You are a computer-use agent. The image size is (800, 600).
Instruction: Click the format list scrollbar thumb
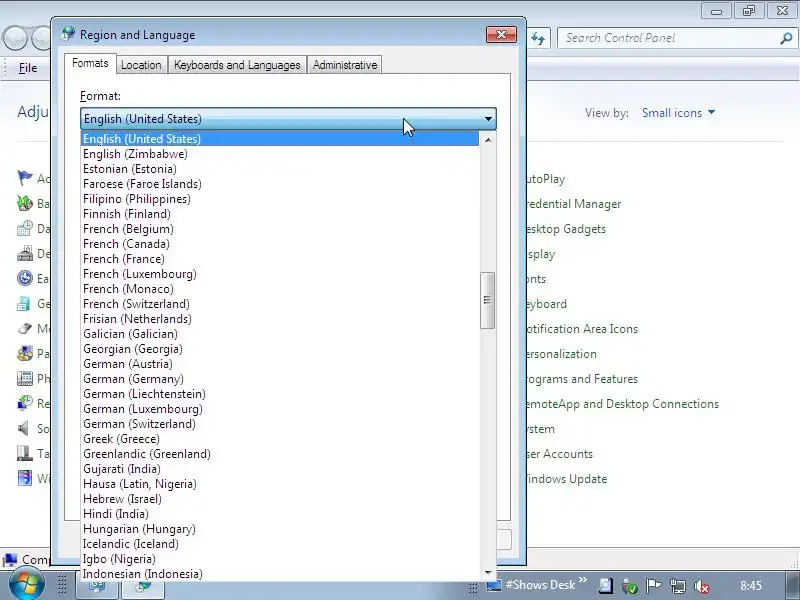(487, 300)
